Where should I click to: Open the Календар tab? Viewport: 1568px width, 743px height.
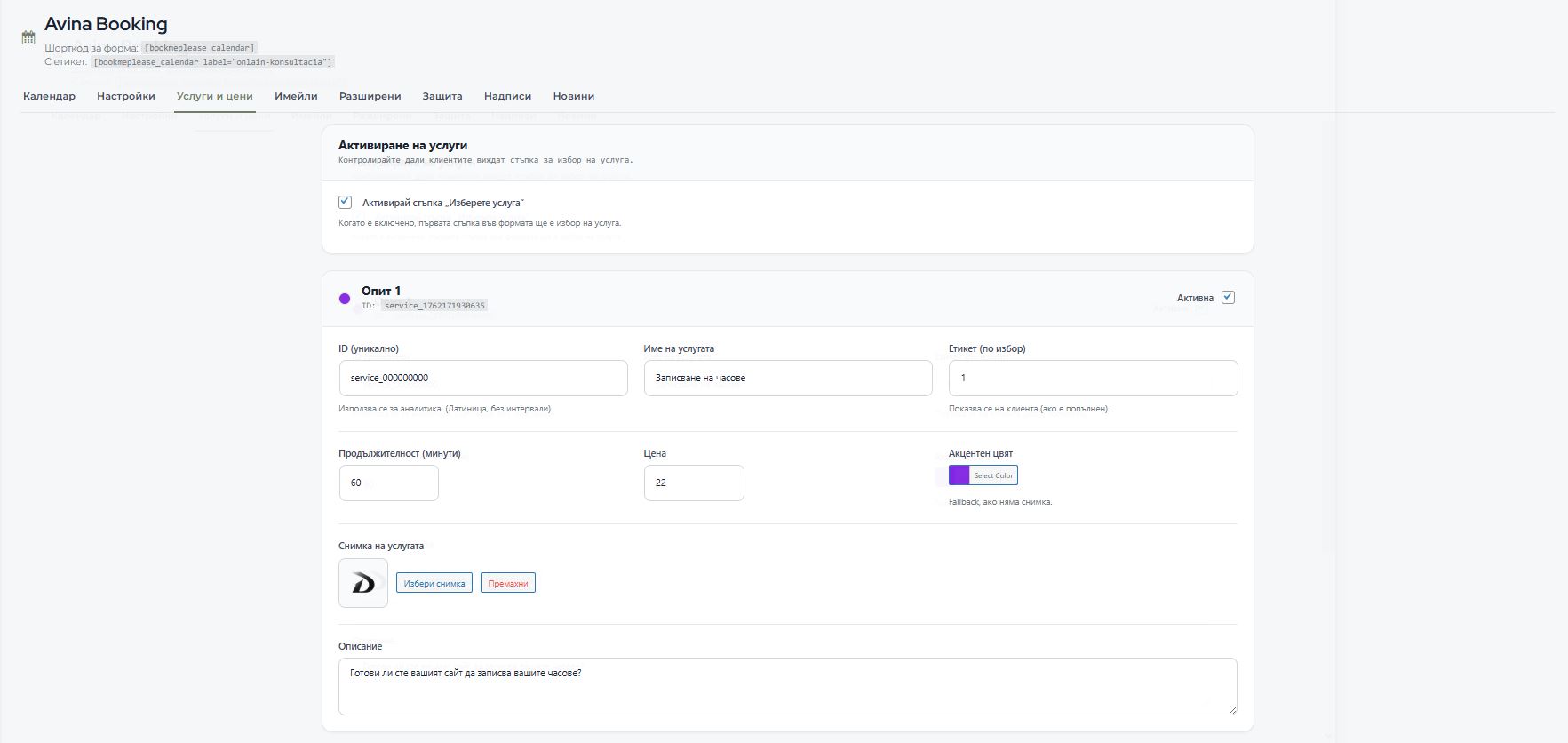coord(49,96)
